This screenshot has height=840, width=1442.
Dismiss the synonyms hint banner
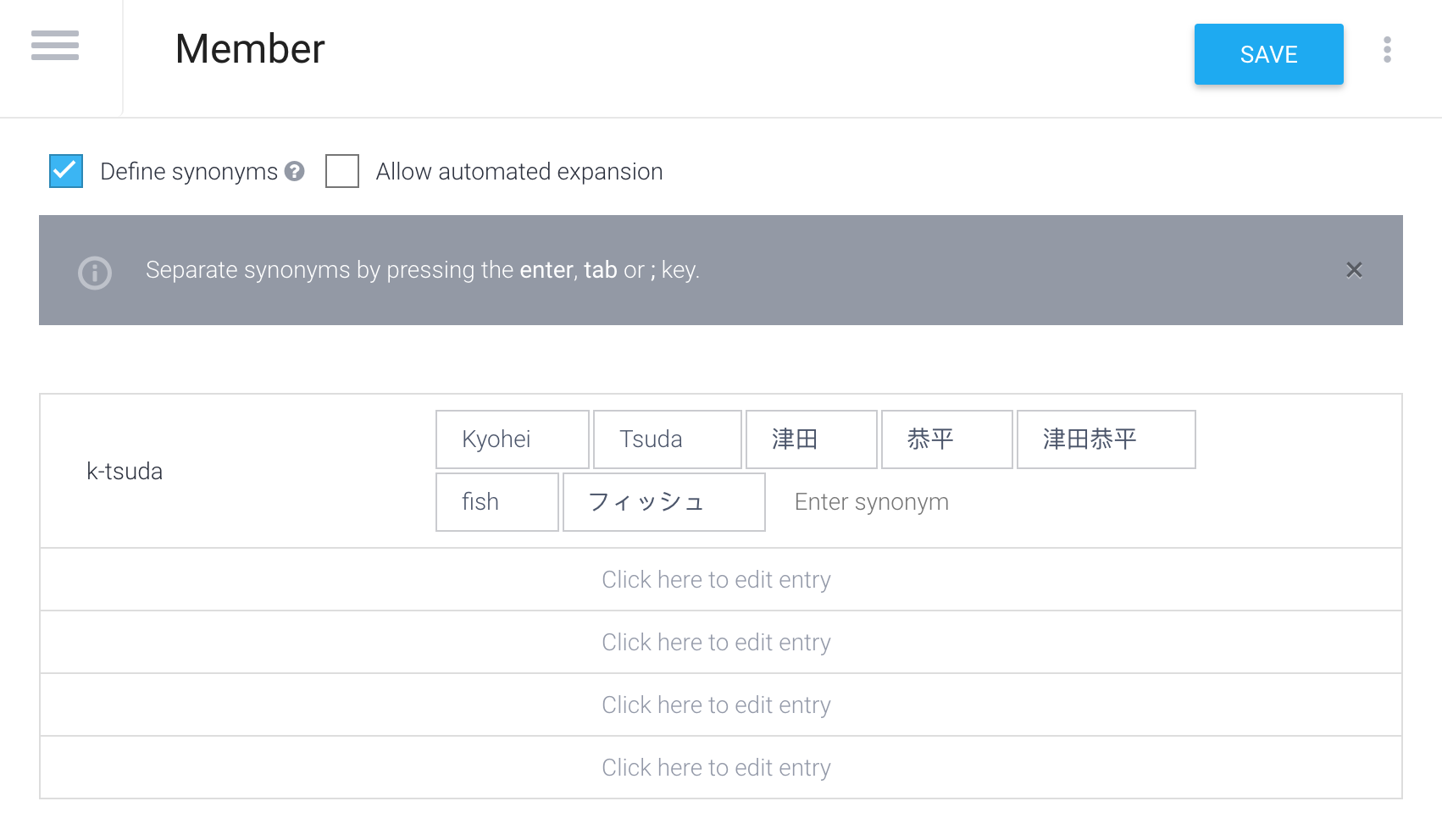(1354, 270)
